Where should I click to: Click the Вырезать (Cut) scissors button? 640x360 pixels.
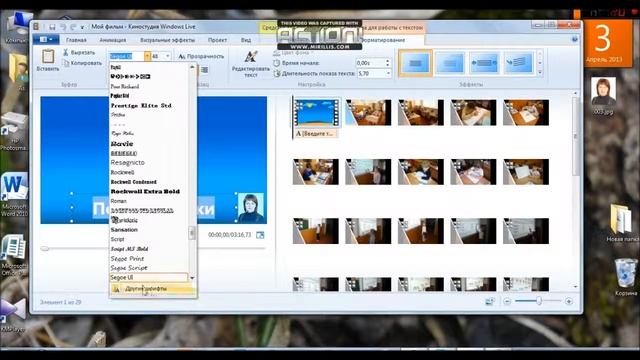(79, 53)
